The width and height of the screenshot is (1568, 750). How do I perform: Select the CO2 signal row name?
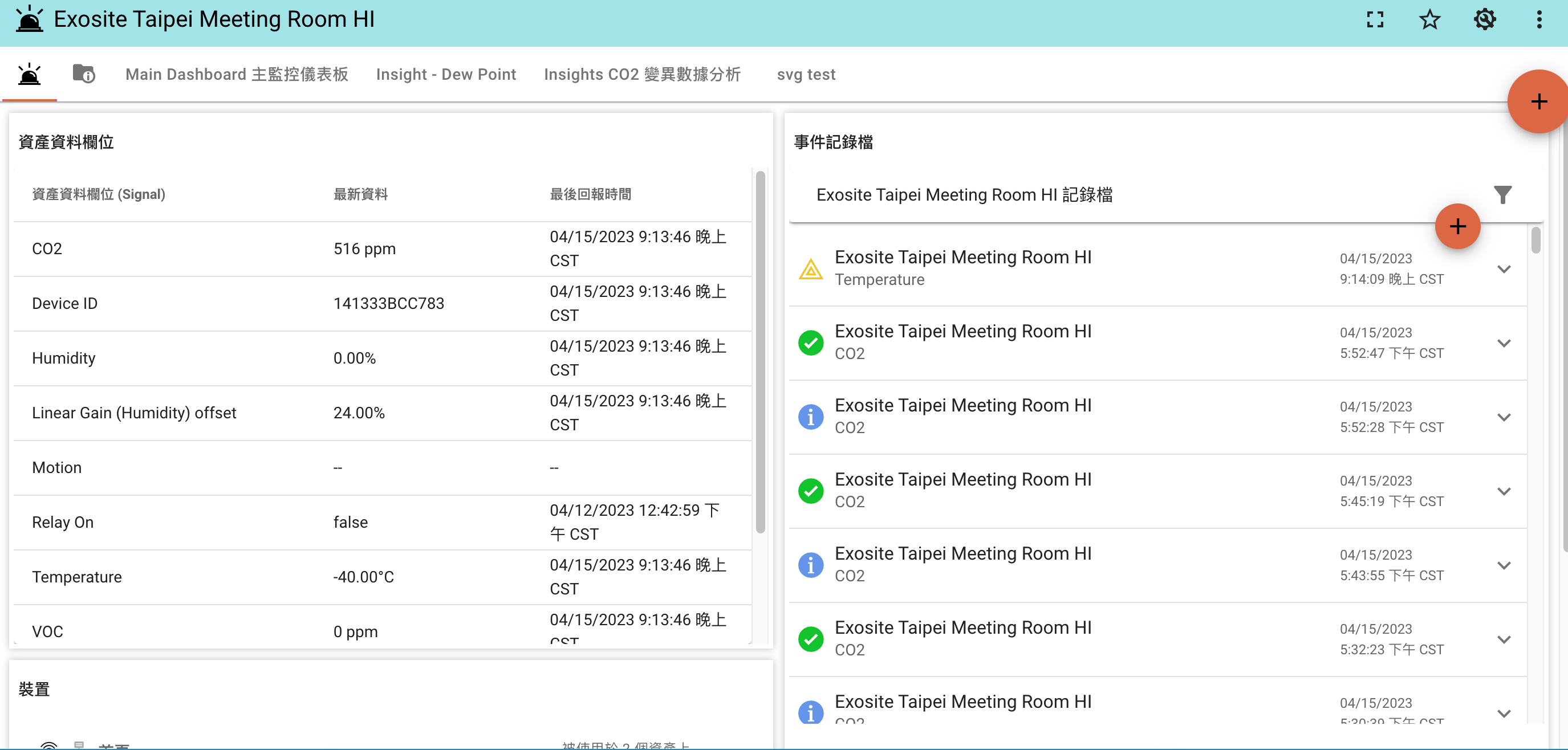click(47, 249)
